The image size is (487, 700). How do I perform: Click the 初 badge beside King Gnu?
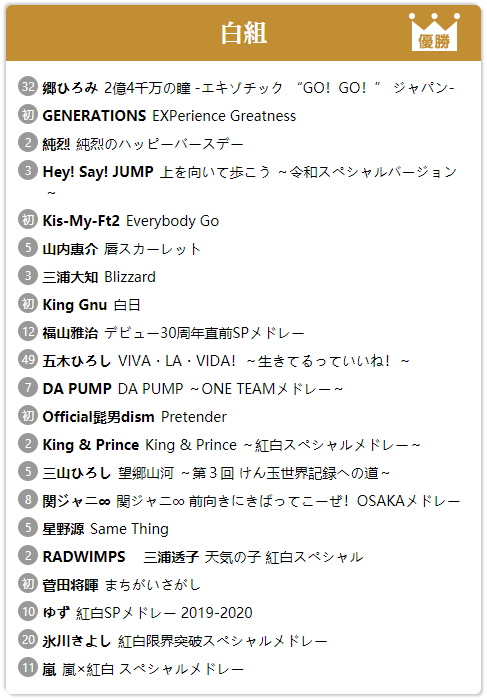(28, 304)
